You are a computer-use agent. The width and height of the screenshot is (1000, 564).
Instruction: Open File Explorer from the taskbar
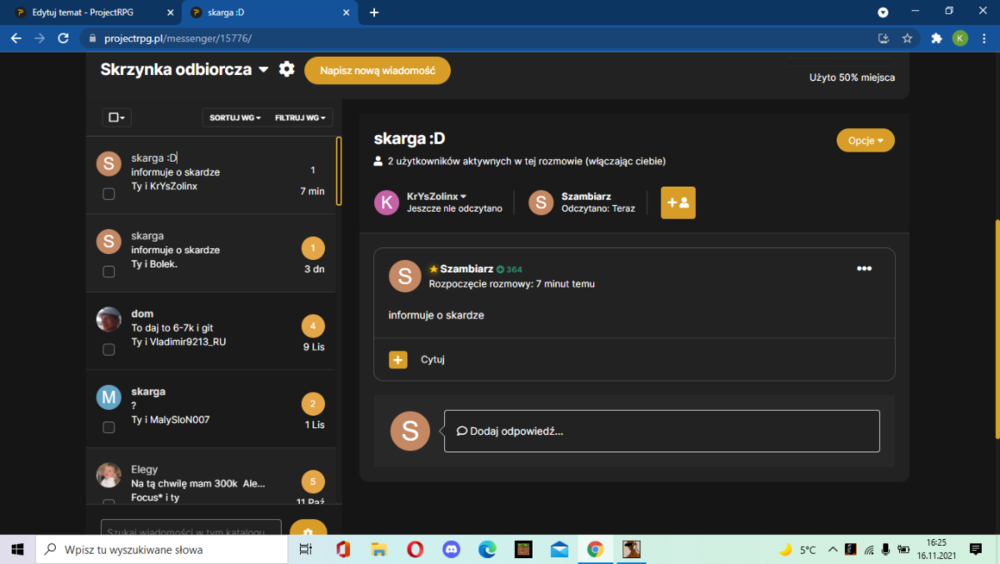[x=379, y=549]
